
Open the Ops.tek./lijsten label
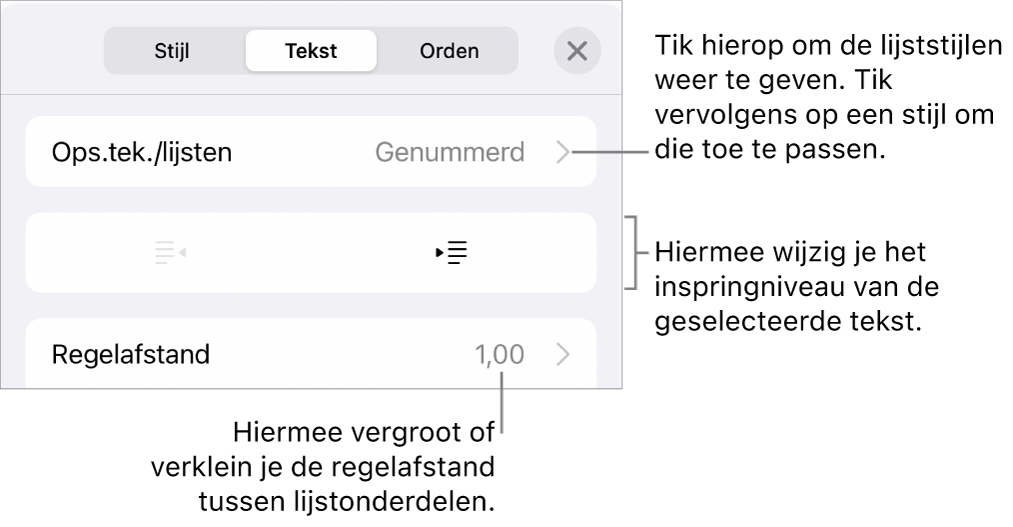pyautogui.click(x=141, y=153)
